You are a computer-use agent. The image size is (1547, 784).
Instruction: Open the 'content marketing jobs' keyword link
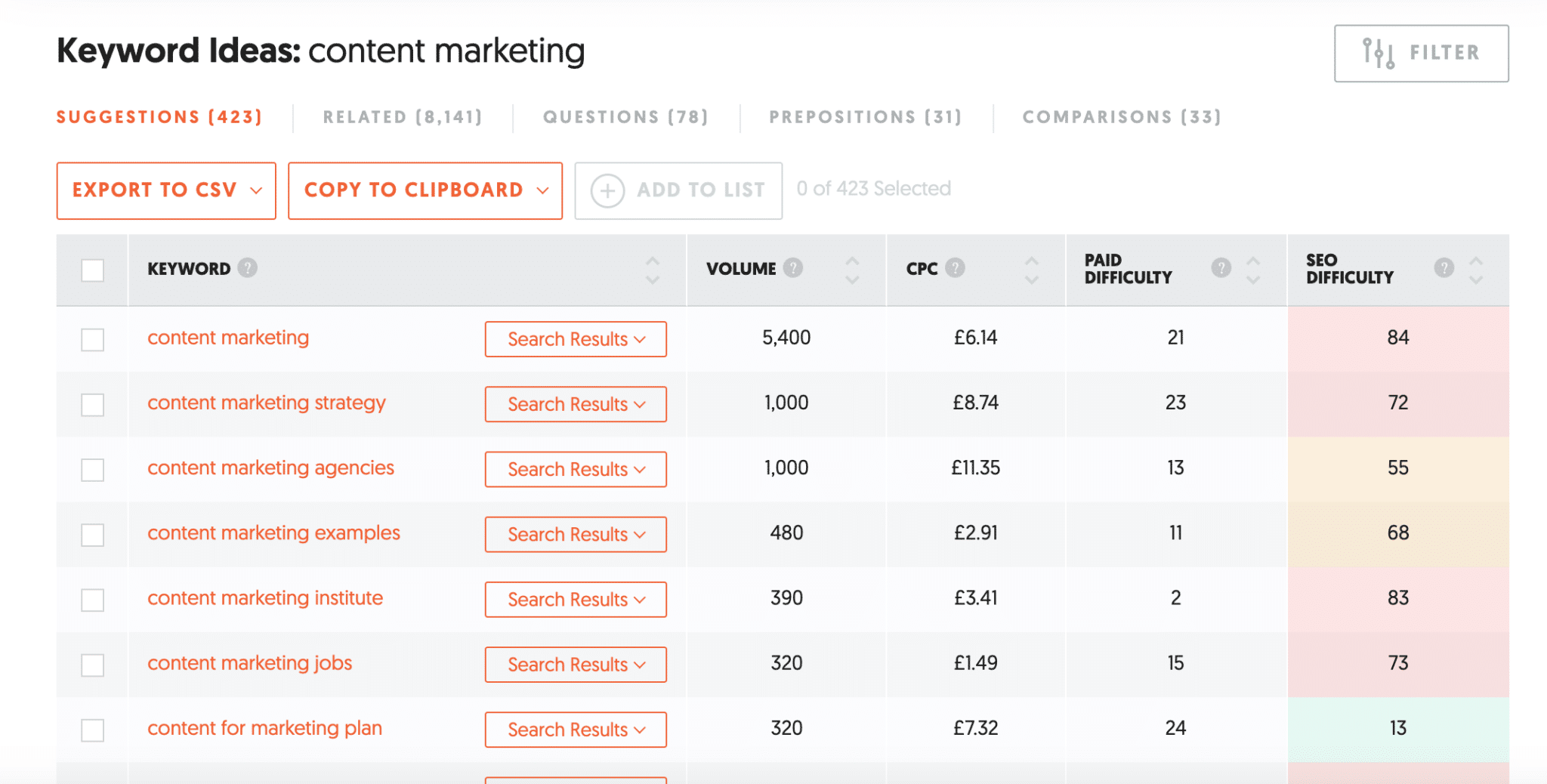tap(250, 663)
